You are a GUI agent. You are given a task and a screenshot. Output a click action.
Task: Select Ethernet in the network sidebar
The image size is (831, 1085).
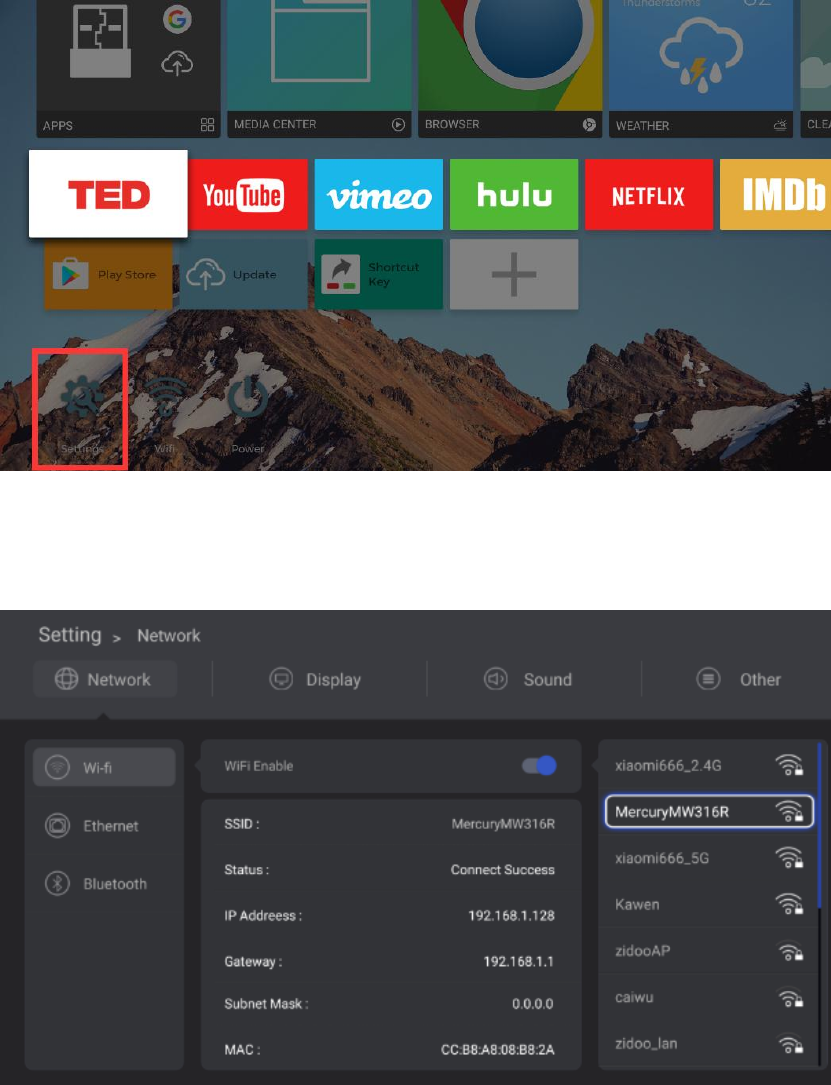pyautogui.click(x=104, y=826)
